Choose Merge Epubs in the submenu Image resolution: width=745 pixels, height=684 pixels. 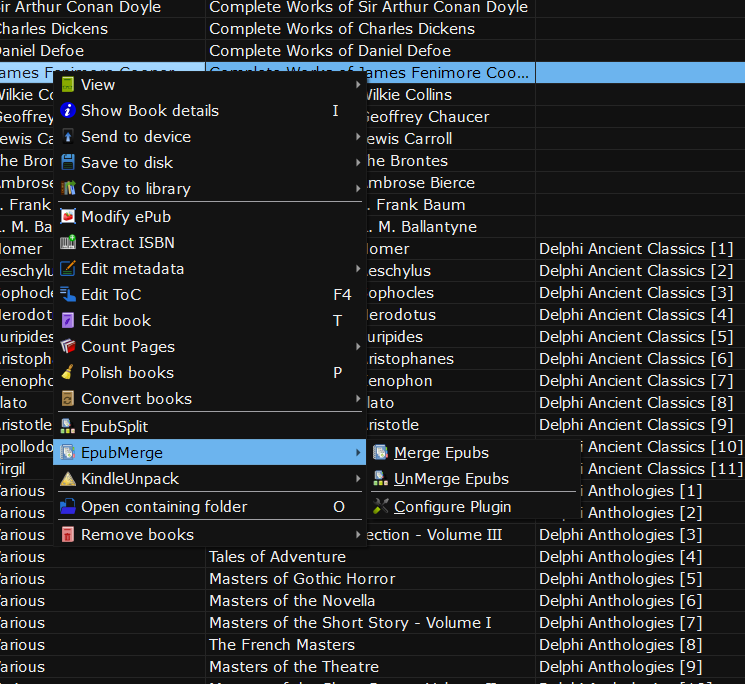coord(474,453)
